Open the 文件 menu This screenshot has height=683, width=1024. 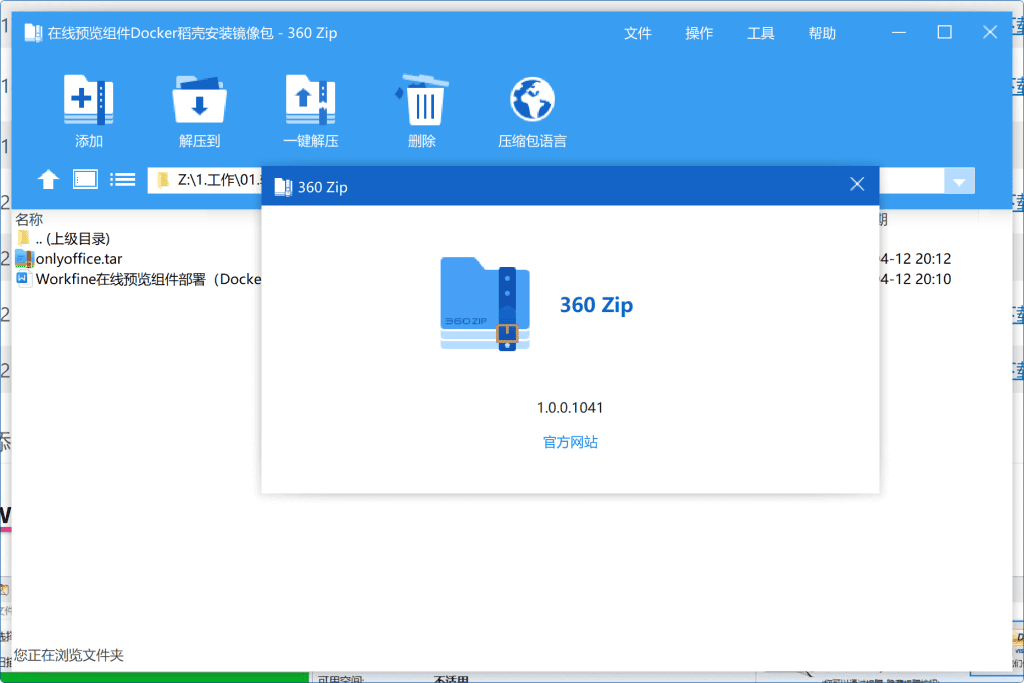pyautogui.click(x=637, y=33)
